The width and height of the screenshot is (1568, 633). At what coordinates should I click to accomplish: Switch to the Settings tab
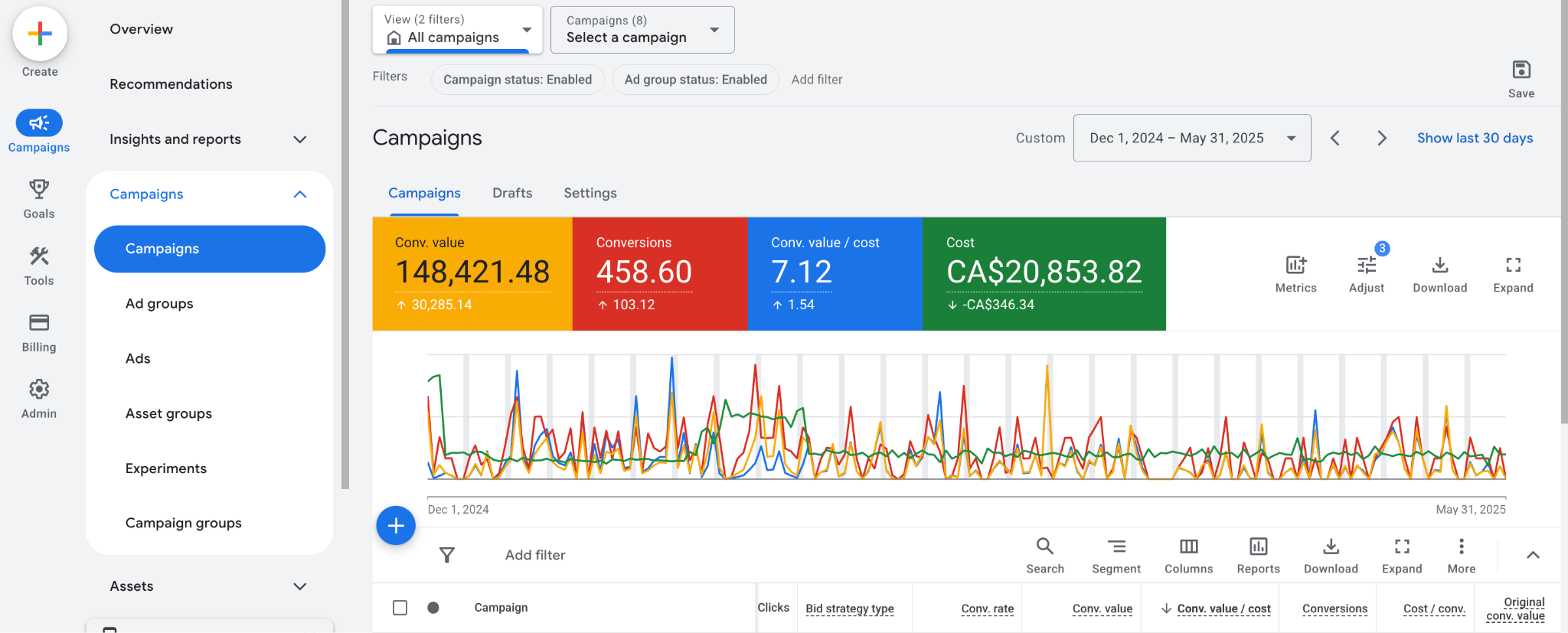pyautogui.click(x=590, y=193)
